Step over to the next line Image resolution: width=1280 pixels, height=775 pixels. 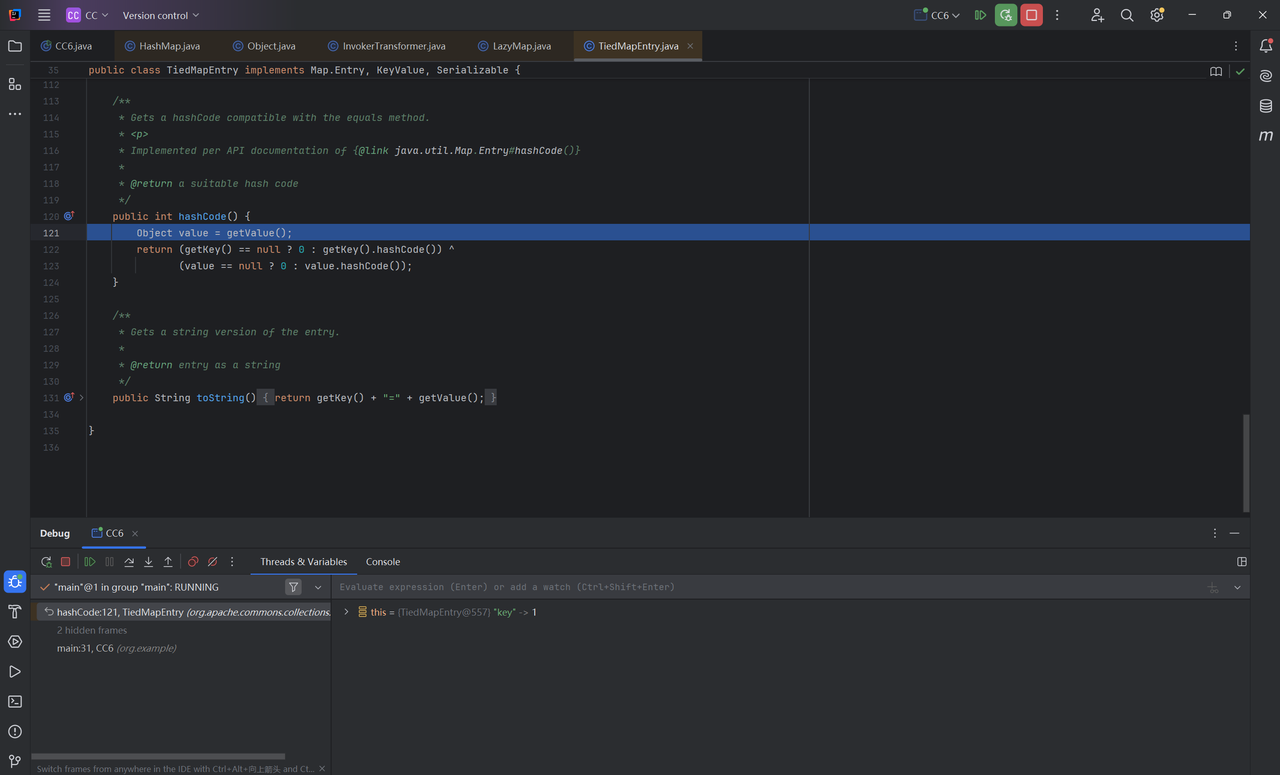[x=129, y=562]
